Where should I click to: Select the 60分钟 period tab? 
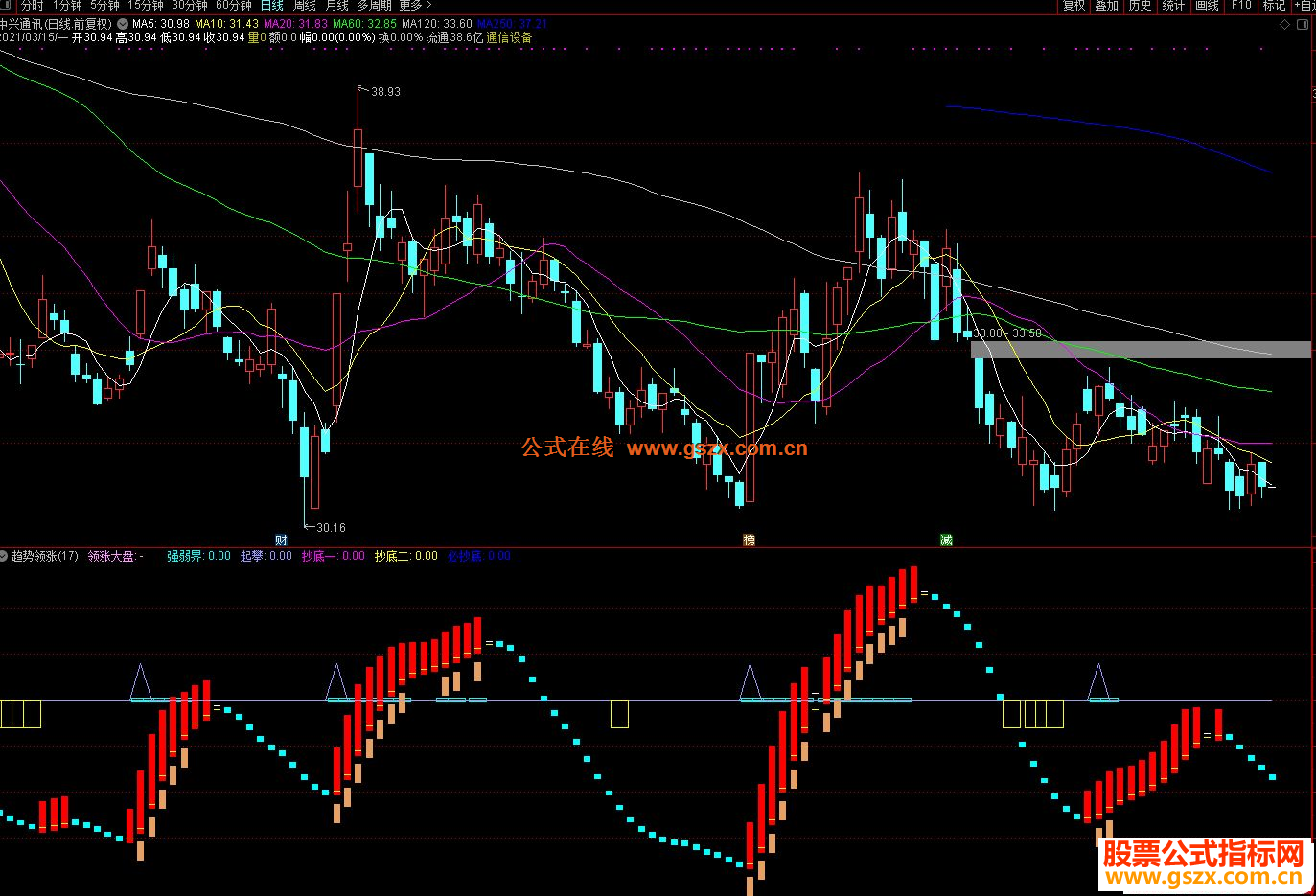(234, 5)
